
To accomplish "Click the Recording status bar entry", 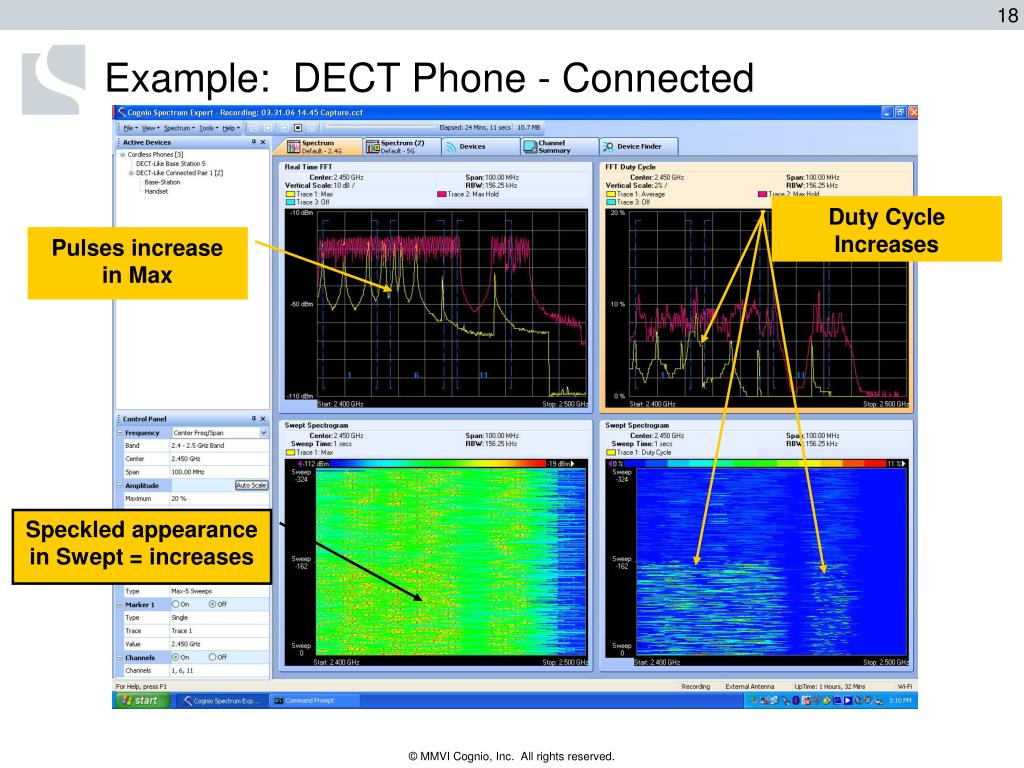I will click(x=696, y=686).
